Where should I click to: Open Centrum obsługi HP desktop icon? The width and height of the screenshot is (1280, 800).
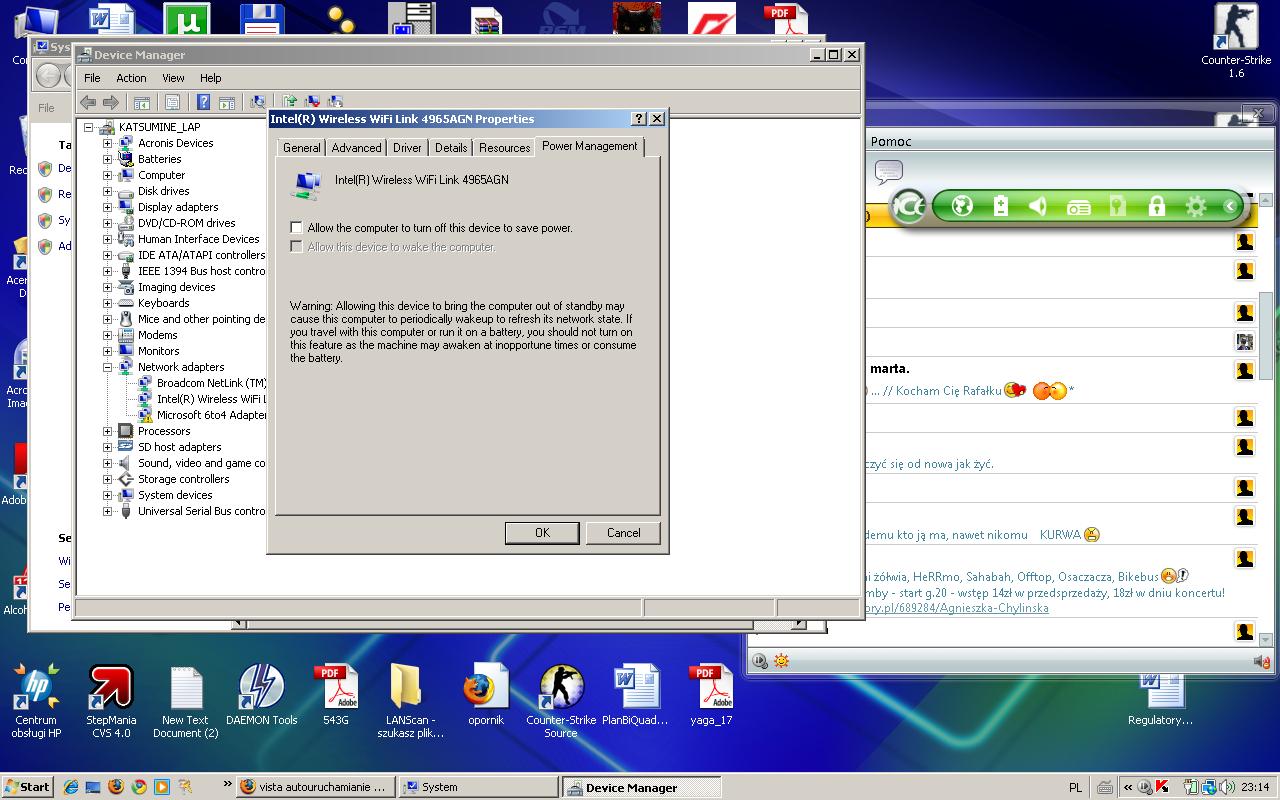(36, 701)
